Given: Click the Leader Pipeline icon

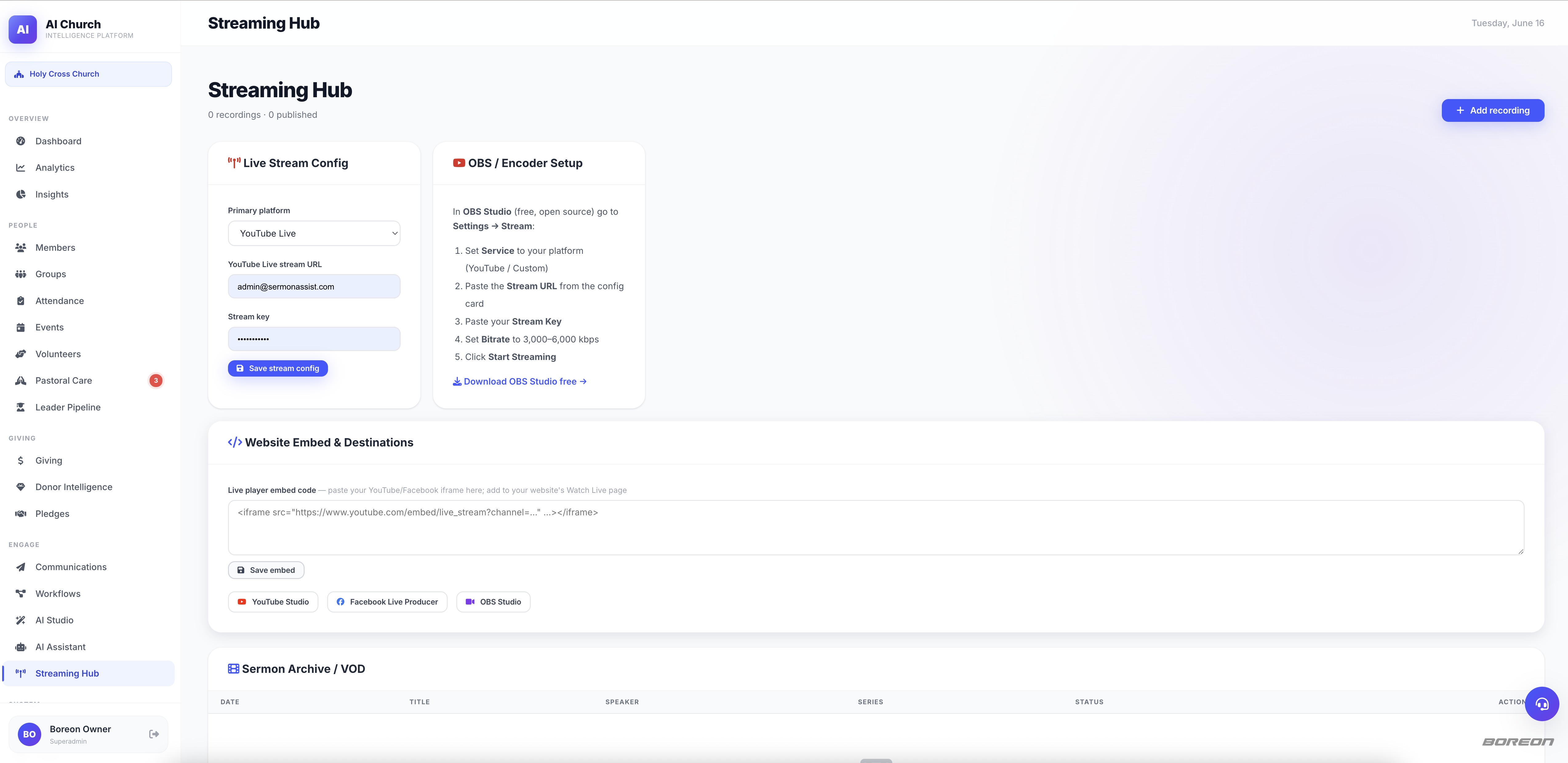Looking at the screenshot, I should [21, 407].
